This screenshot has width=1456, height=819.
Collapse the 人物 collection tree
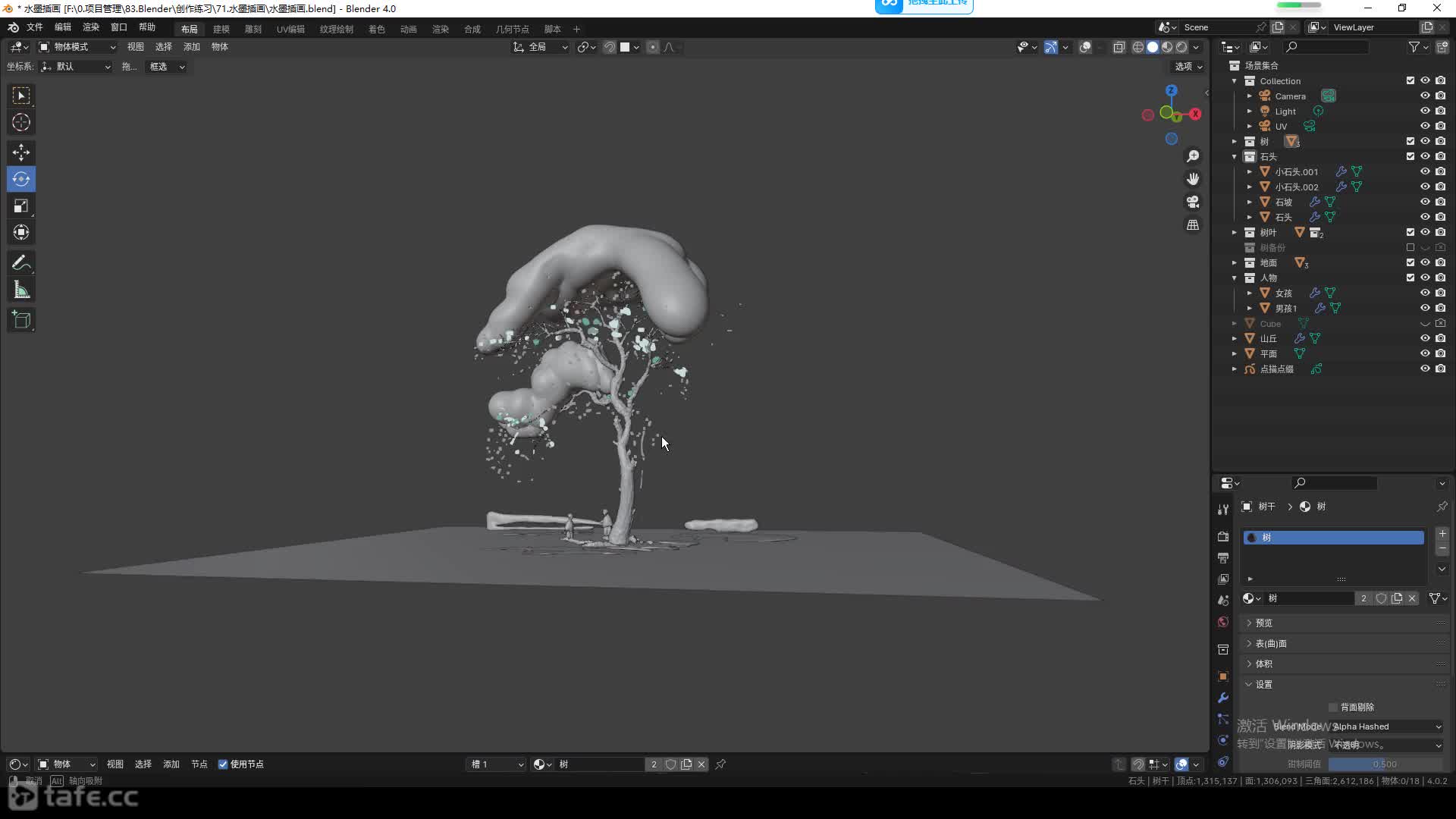coord(1235,278)
